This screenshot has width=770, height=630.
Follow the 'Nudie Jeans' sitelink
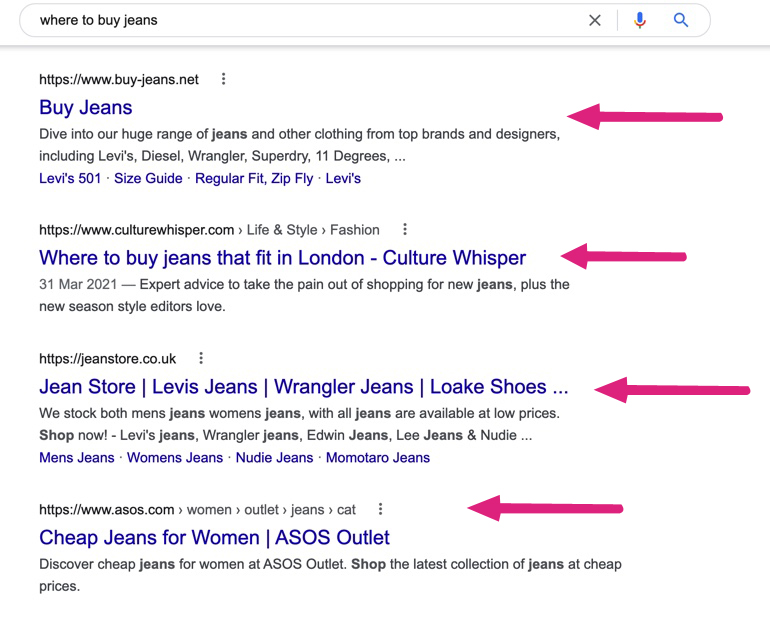click(x=274, y=458)
